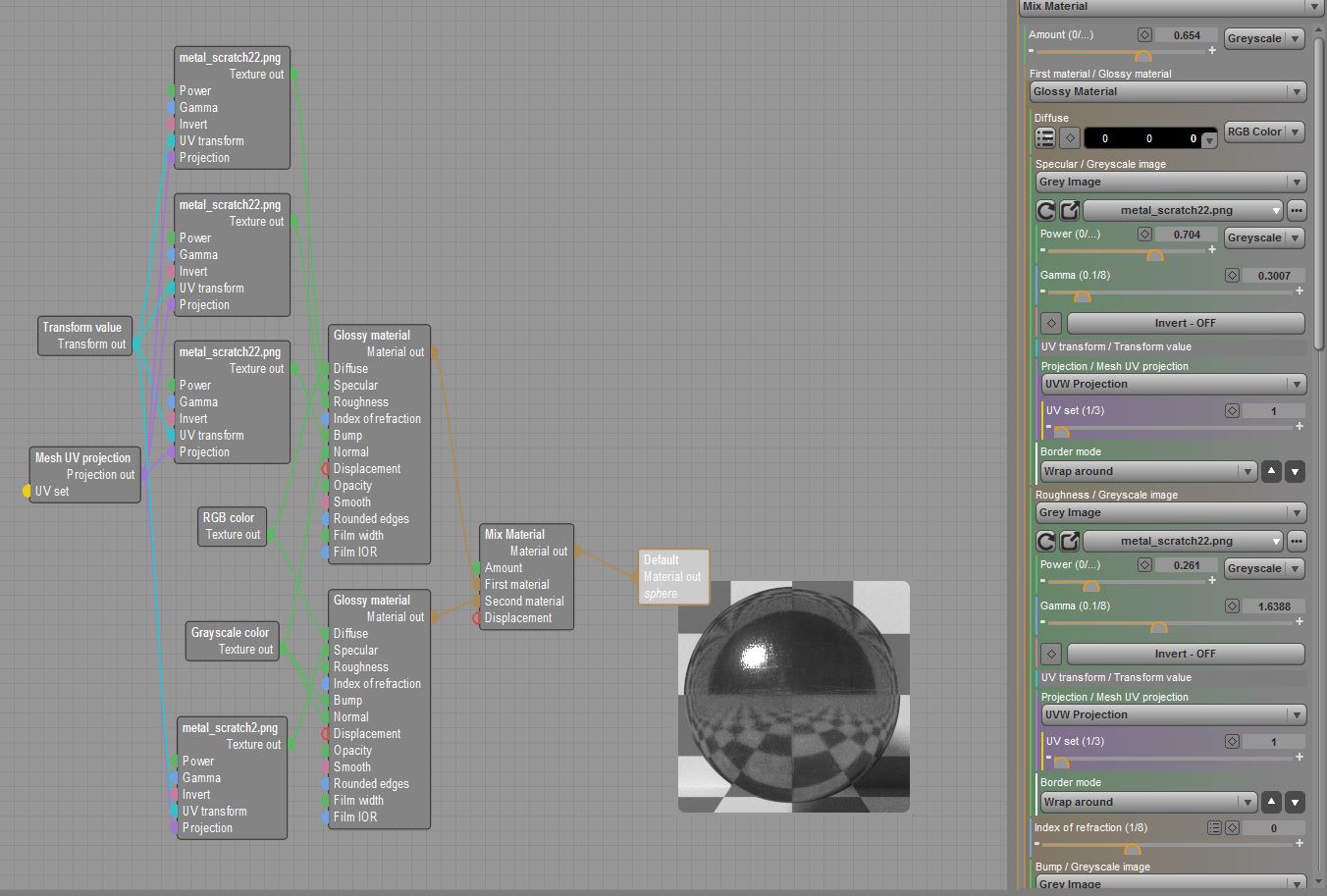Click UV set pin on Mesh UV projection node
The height and width of the screenshot is (896, 1327).
(x=27, y=491)
